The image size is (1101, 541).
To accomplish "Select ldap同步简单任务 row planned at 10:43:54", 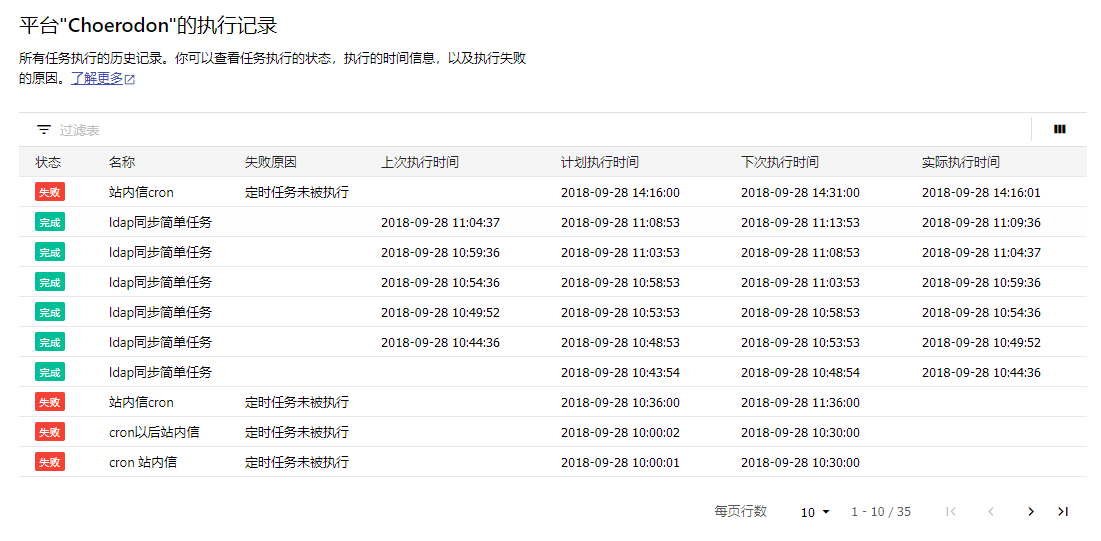I will click(x=553, y=372).
